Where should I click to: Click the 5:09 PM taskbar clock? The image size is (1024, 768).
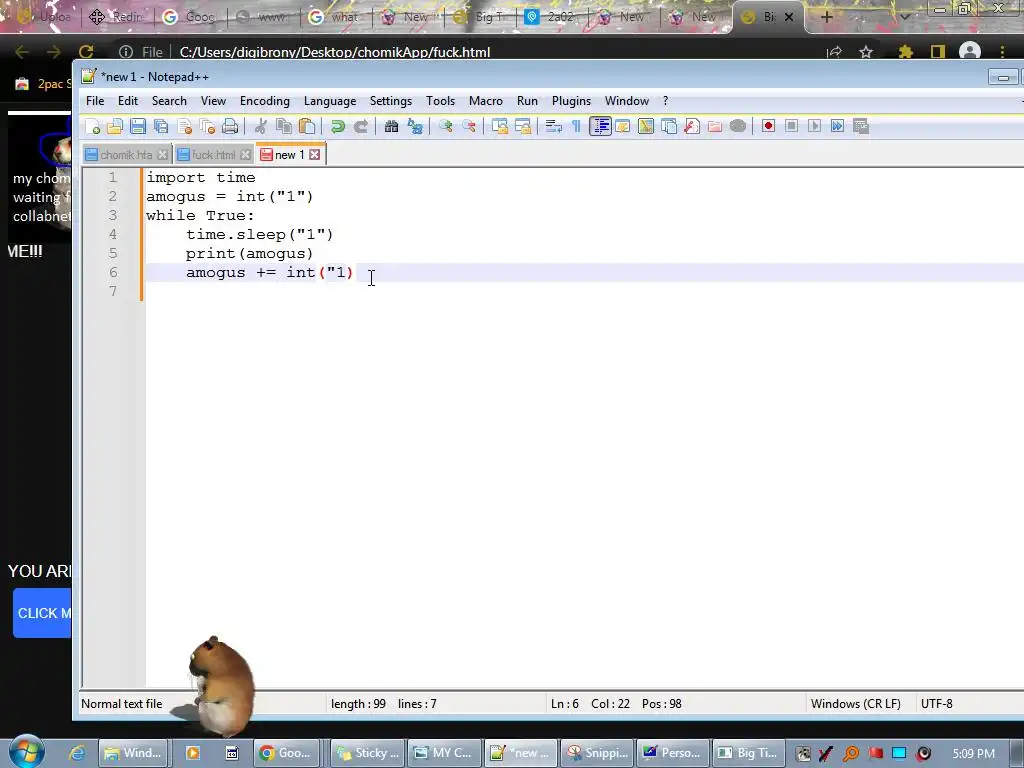click(x=973, y=754)
